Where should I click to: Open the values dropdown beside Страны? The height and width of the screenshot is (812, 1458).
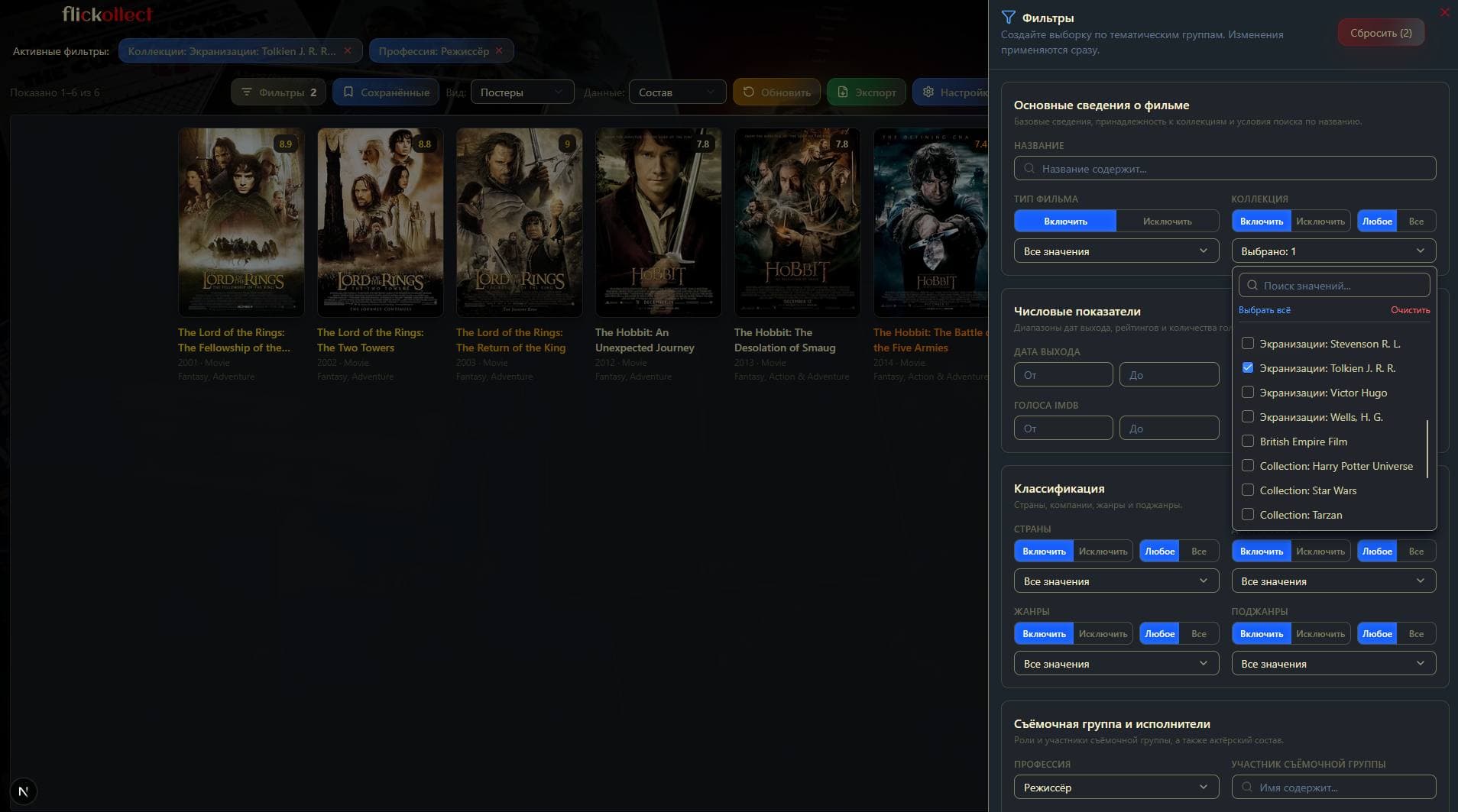coord(1333,581)
